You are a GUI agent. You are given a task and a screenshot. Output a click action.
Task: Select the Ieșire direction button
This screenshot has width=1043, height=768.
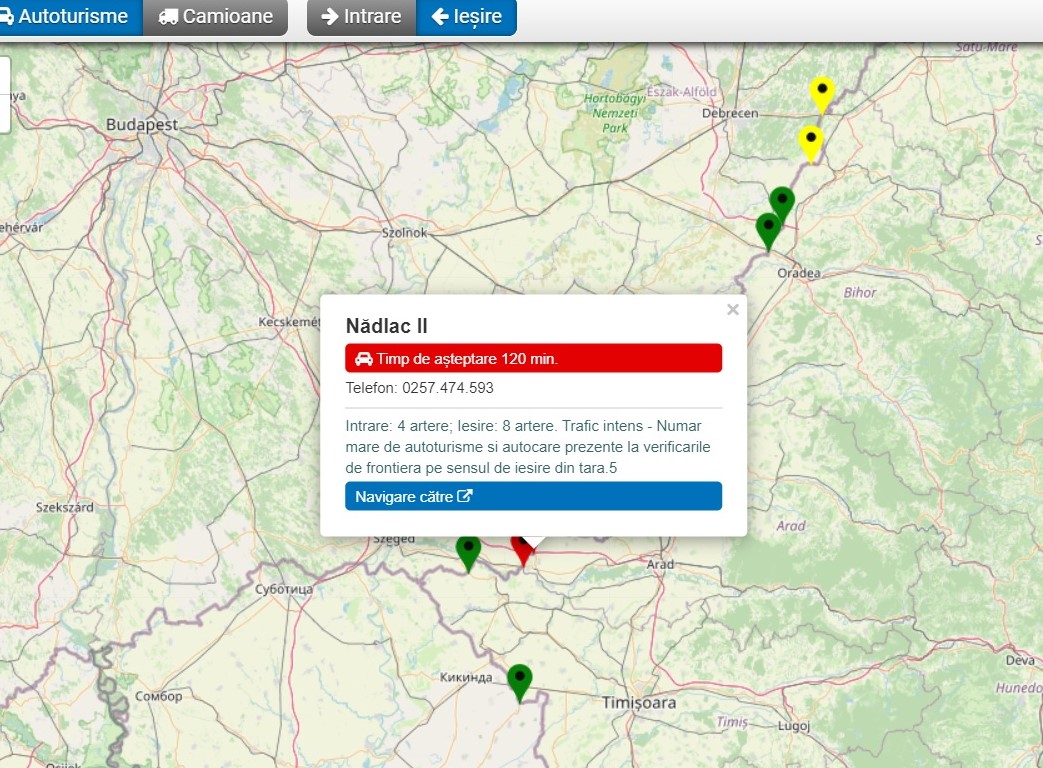point(466,17)
